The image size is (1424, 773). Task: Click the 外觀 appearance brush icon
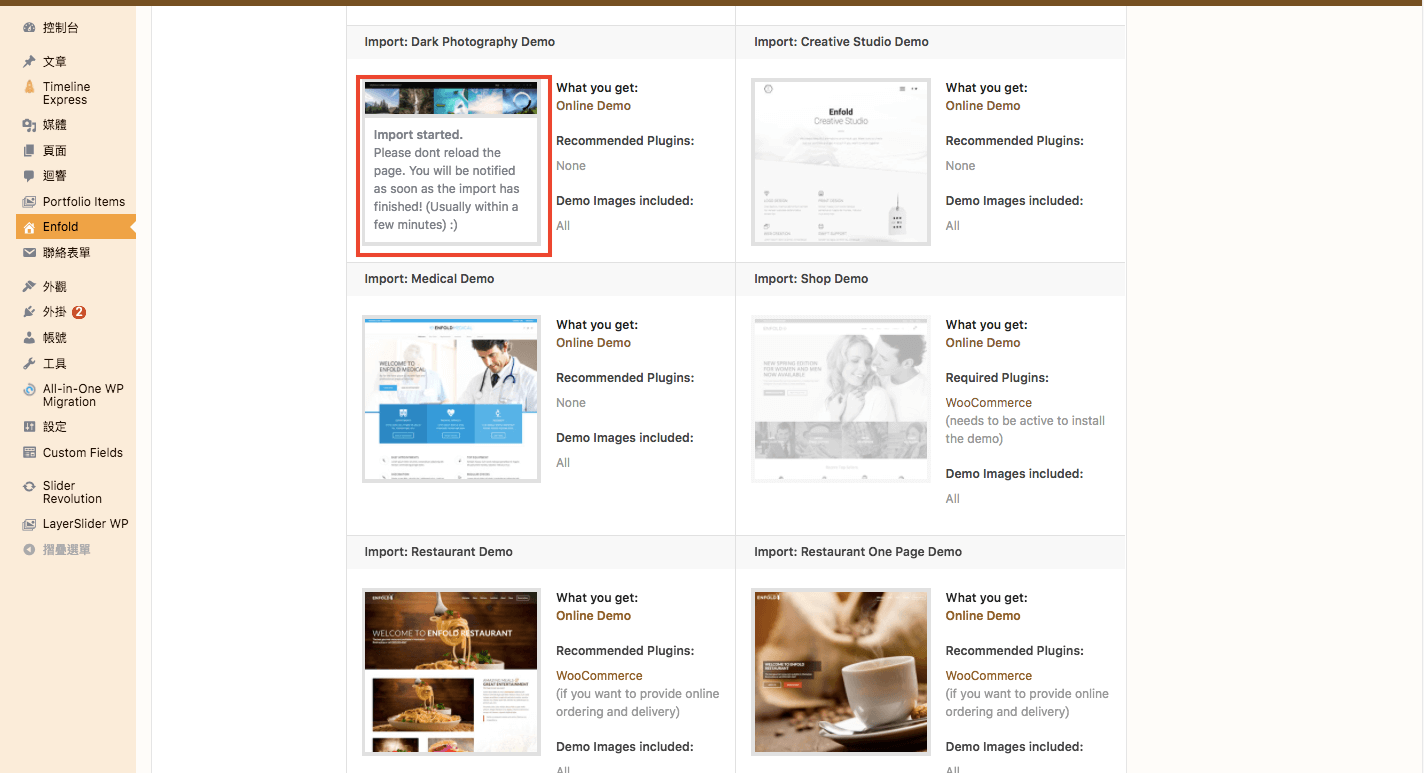coord(29,287)
